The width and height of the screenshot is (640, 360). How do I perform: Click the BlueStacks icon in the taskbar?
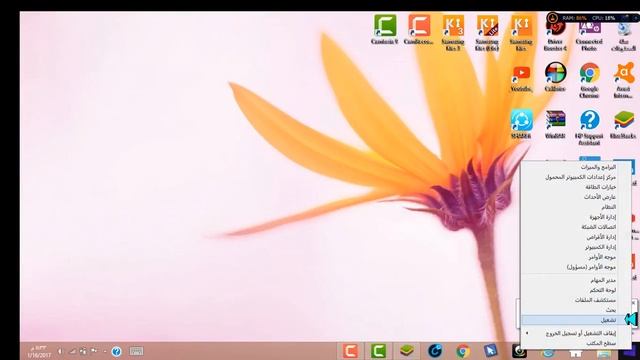(407, 351)
